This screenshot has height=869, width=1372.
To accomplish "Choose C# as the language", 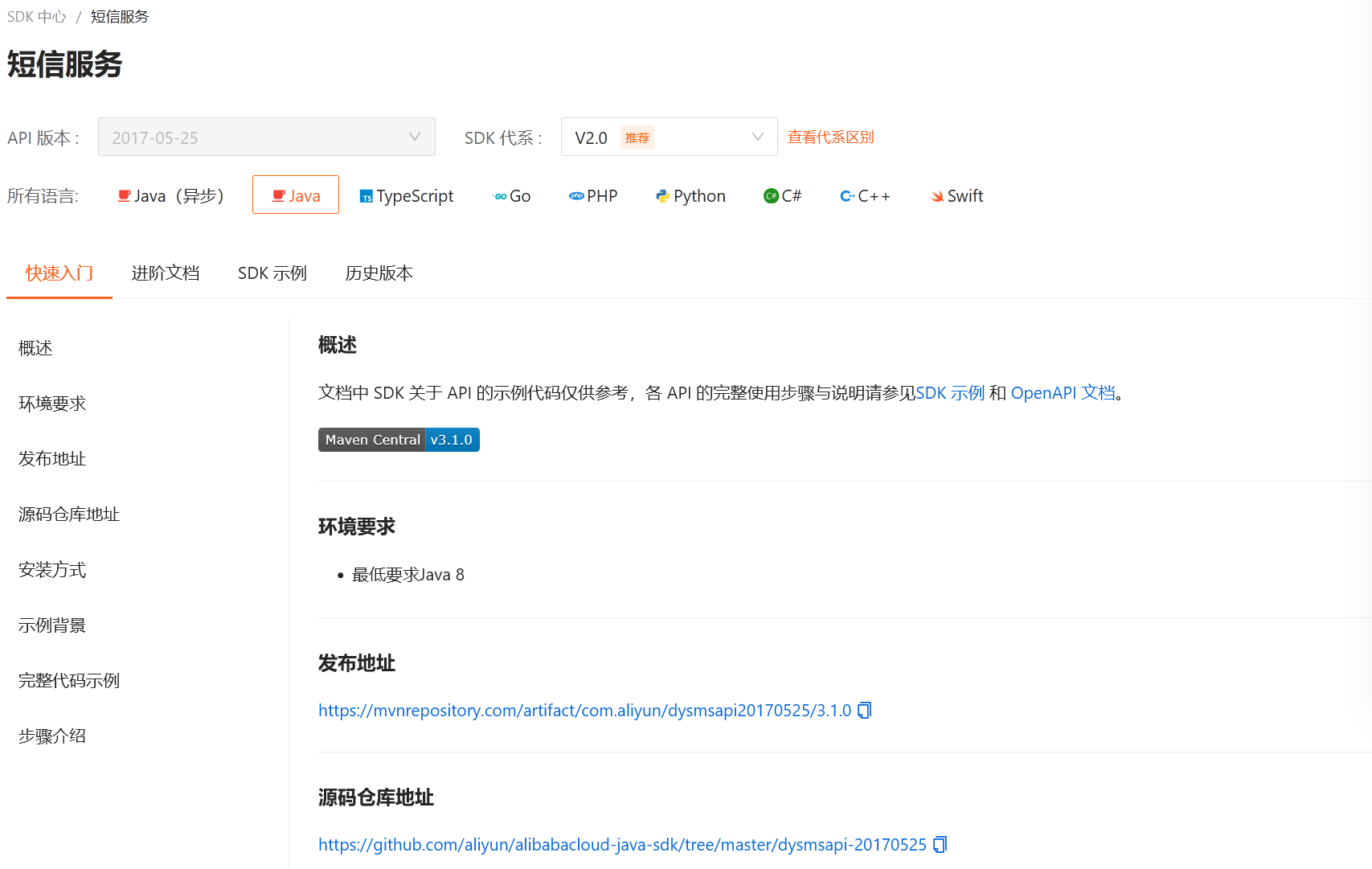I will (x=783, y=196).
